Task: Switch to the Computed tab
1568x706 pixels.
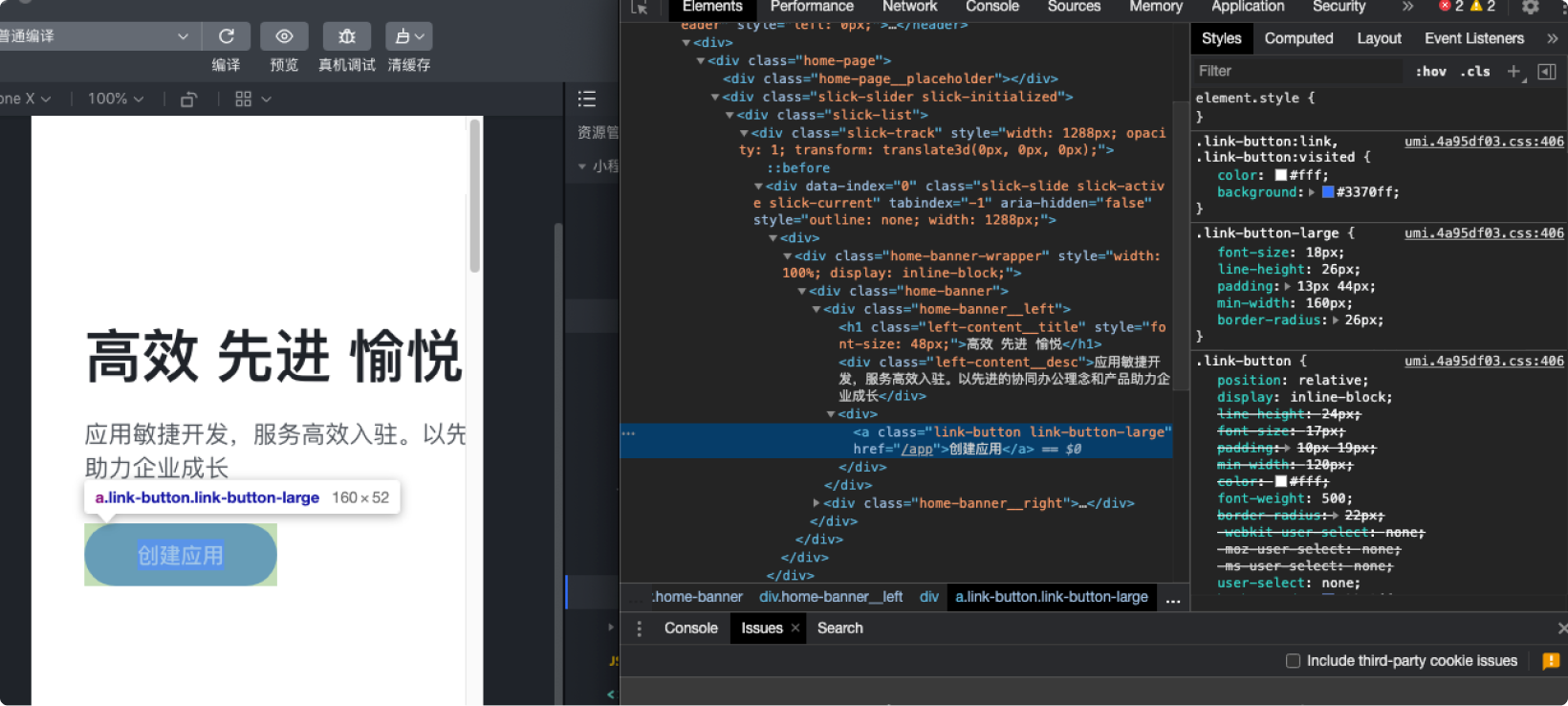Action: click(x=1297, y=38)
